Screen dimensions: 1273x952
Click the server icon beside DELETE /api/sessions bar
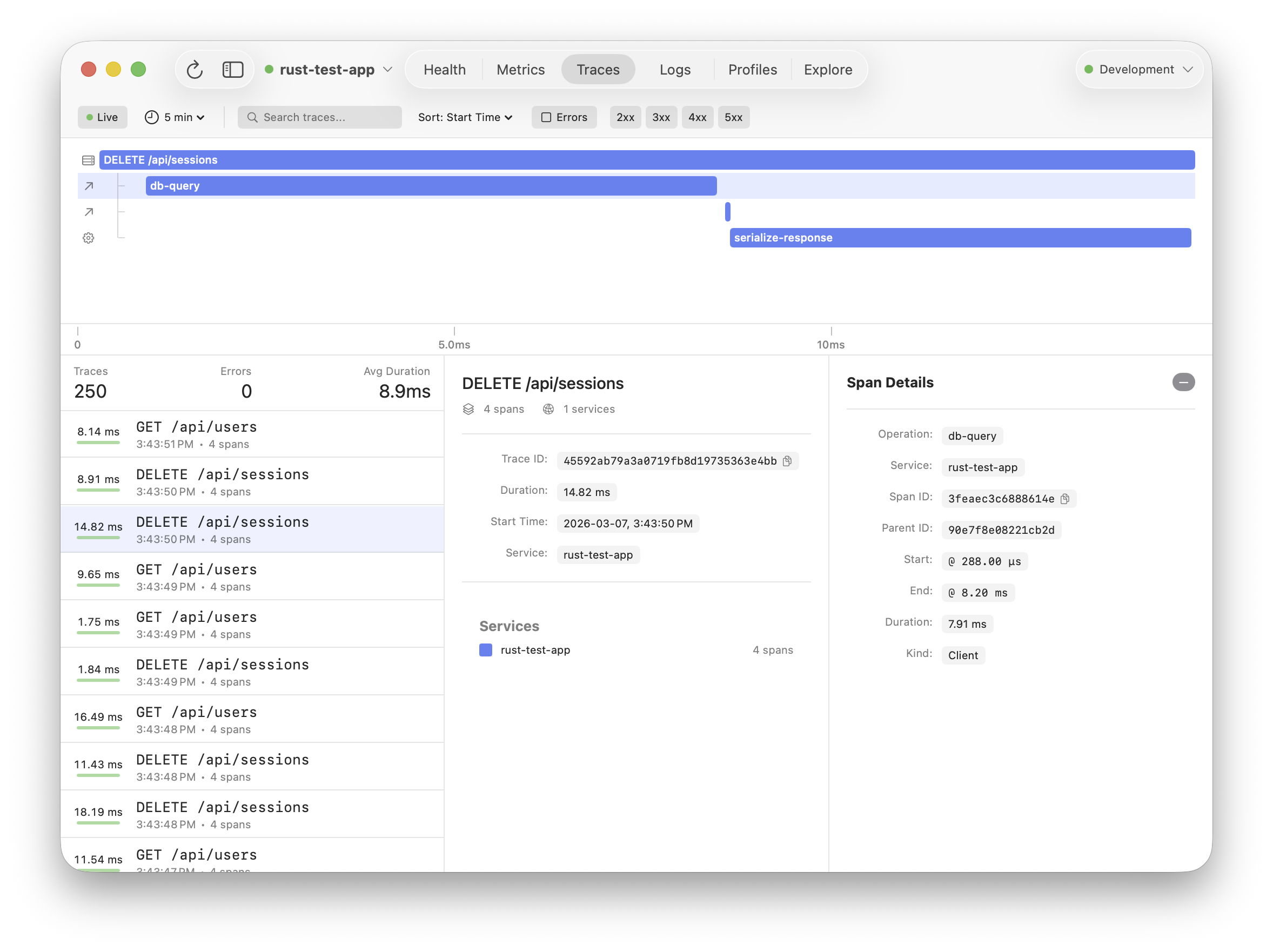(x=88, y=160)
